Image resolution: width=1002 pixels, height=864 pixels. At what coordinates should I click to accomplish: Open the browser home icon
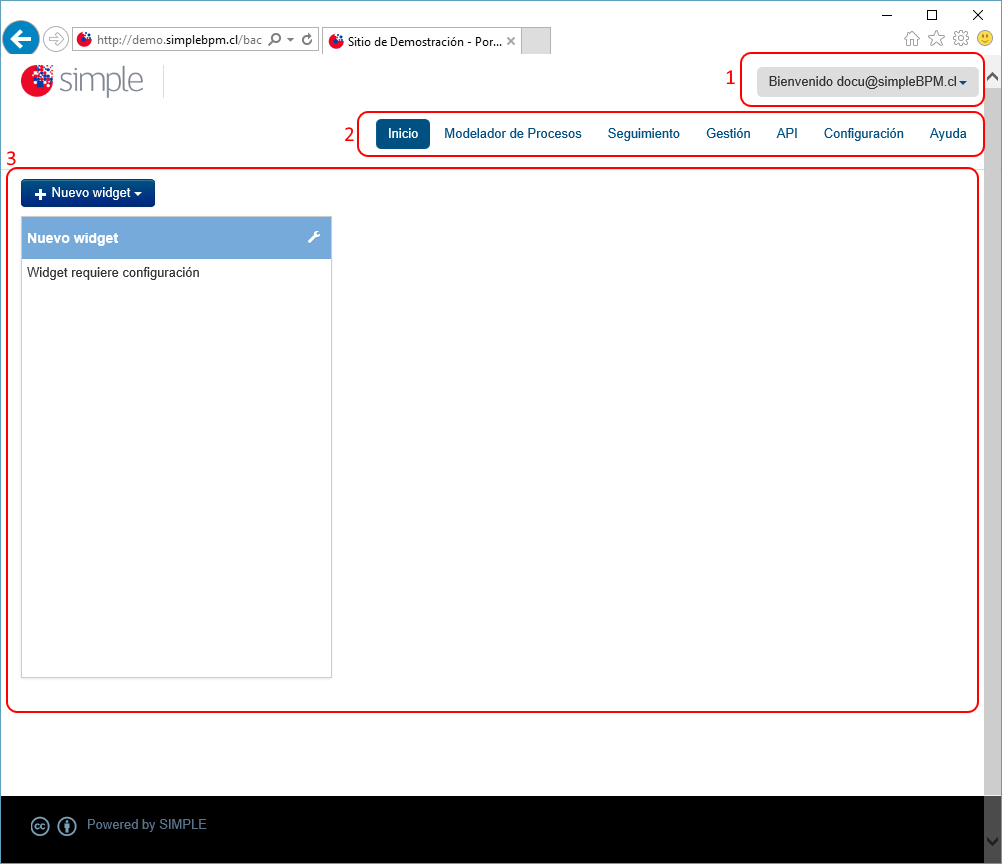(912, 39)
